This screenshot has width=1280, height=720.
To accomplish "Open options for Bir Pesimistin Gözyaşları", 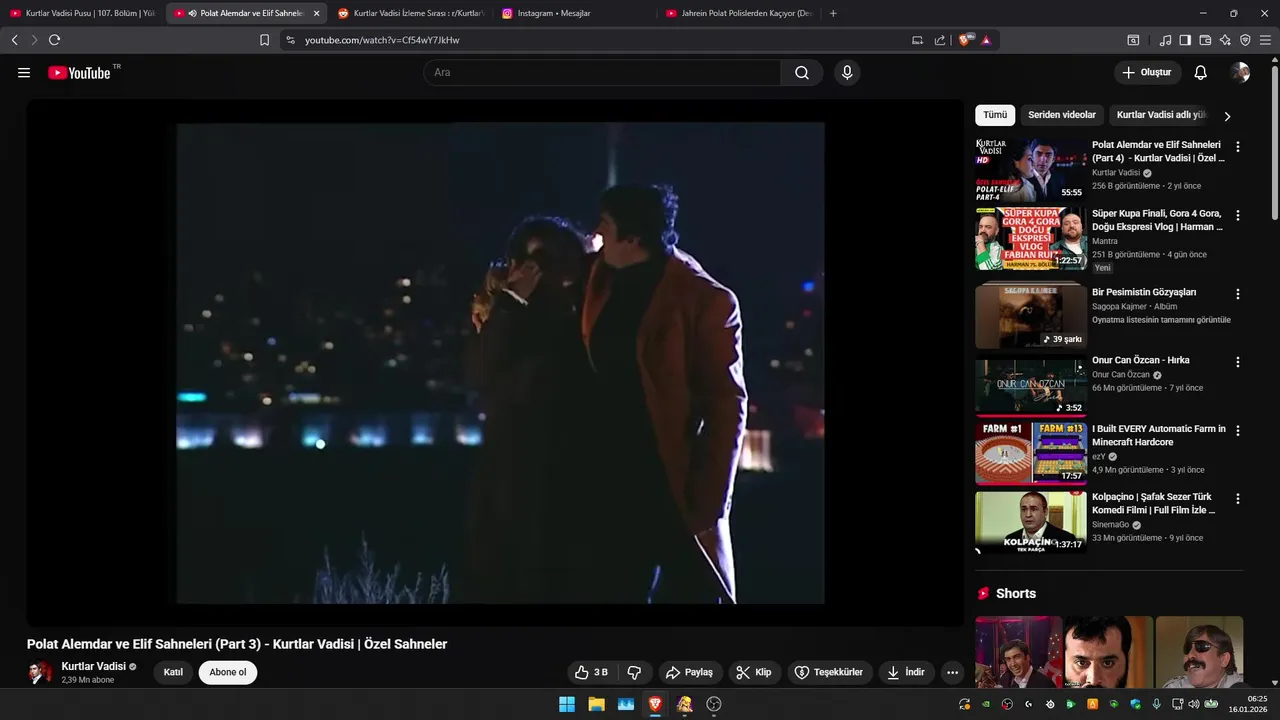I will point(1238,294).
